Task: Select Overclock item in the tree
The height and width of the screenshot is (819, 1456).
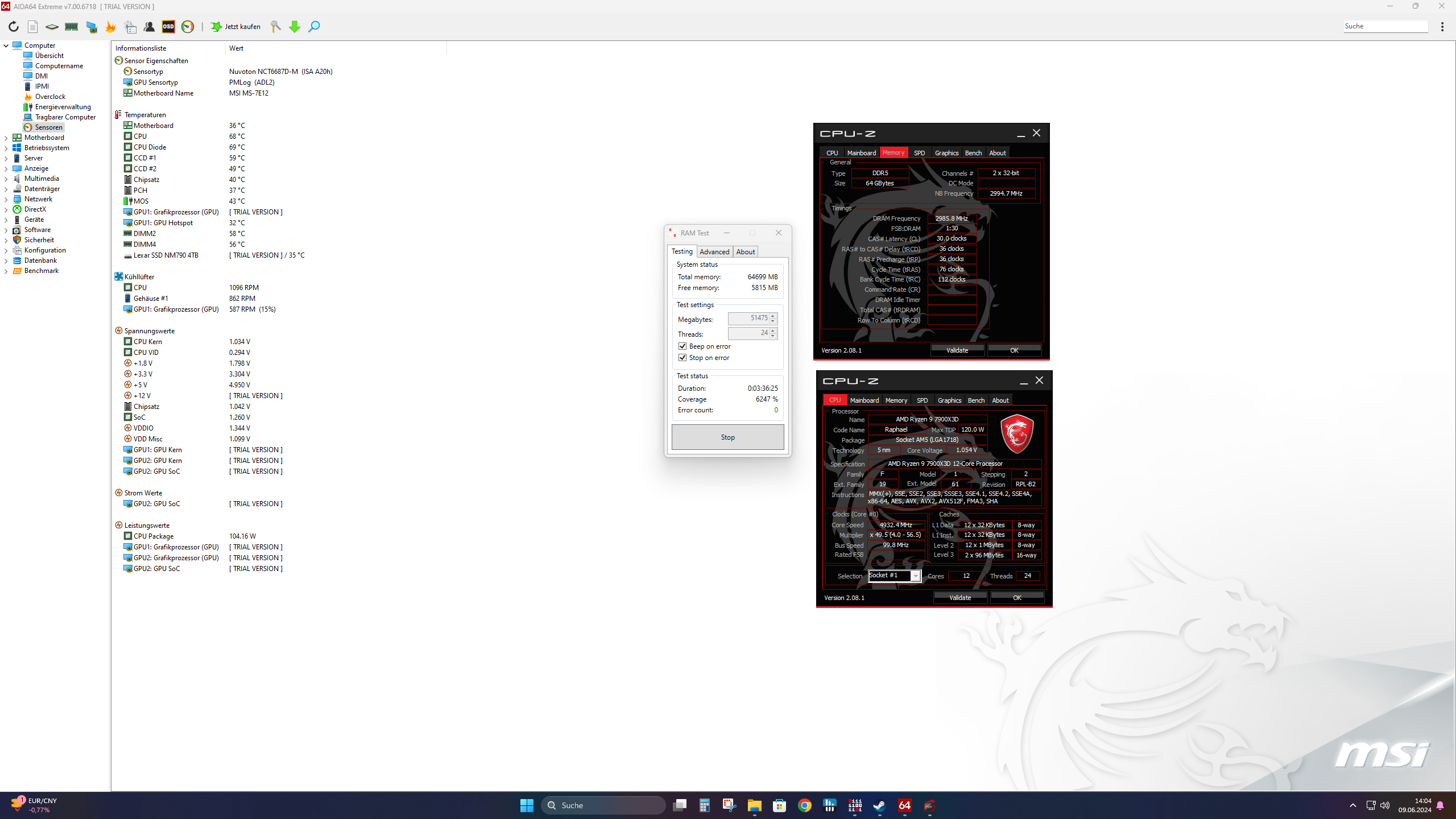Action: [x=50, y=97]
